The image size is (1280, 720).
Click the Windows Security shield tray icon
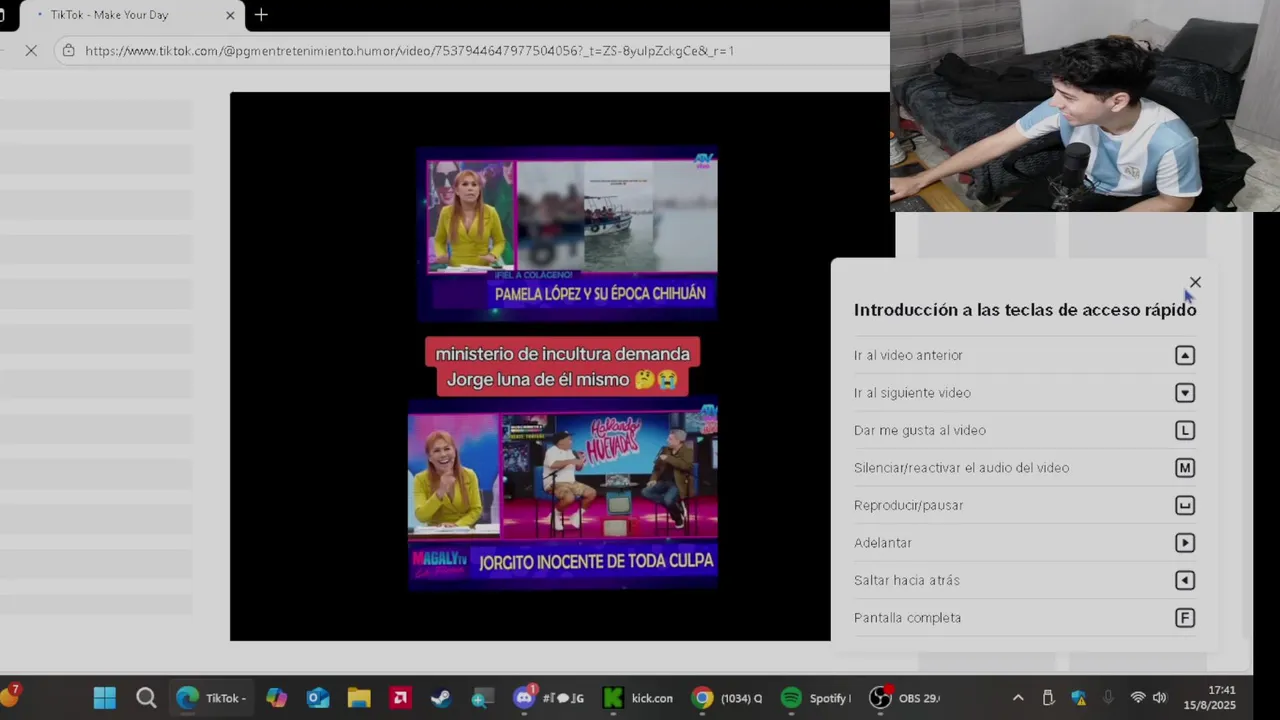tap(1078, 698)
